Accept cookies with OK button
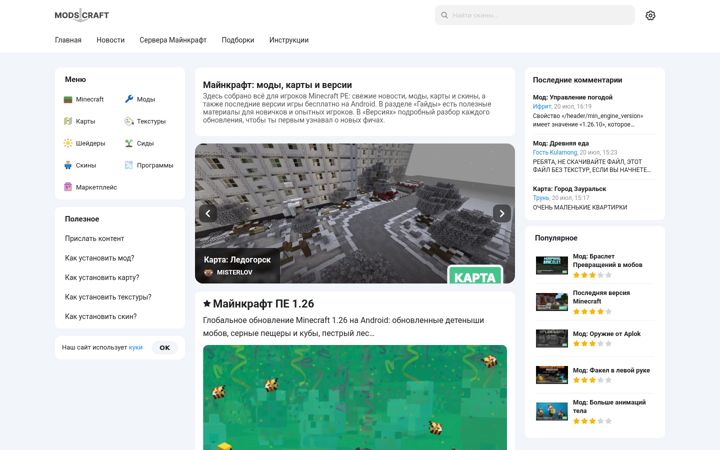This screenshot has width=720, height=450. point(165,348)
